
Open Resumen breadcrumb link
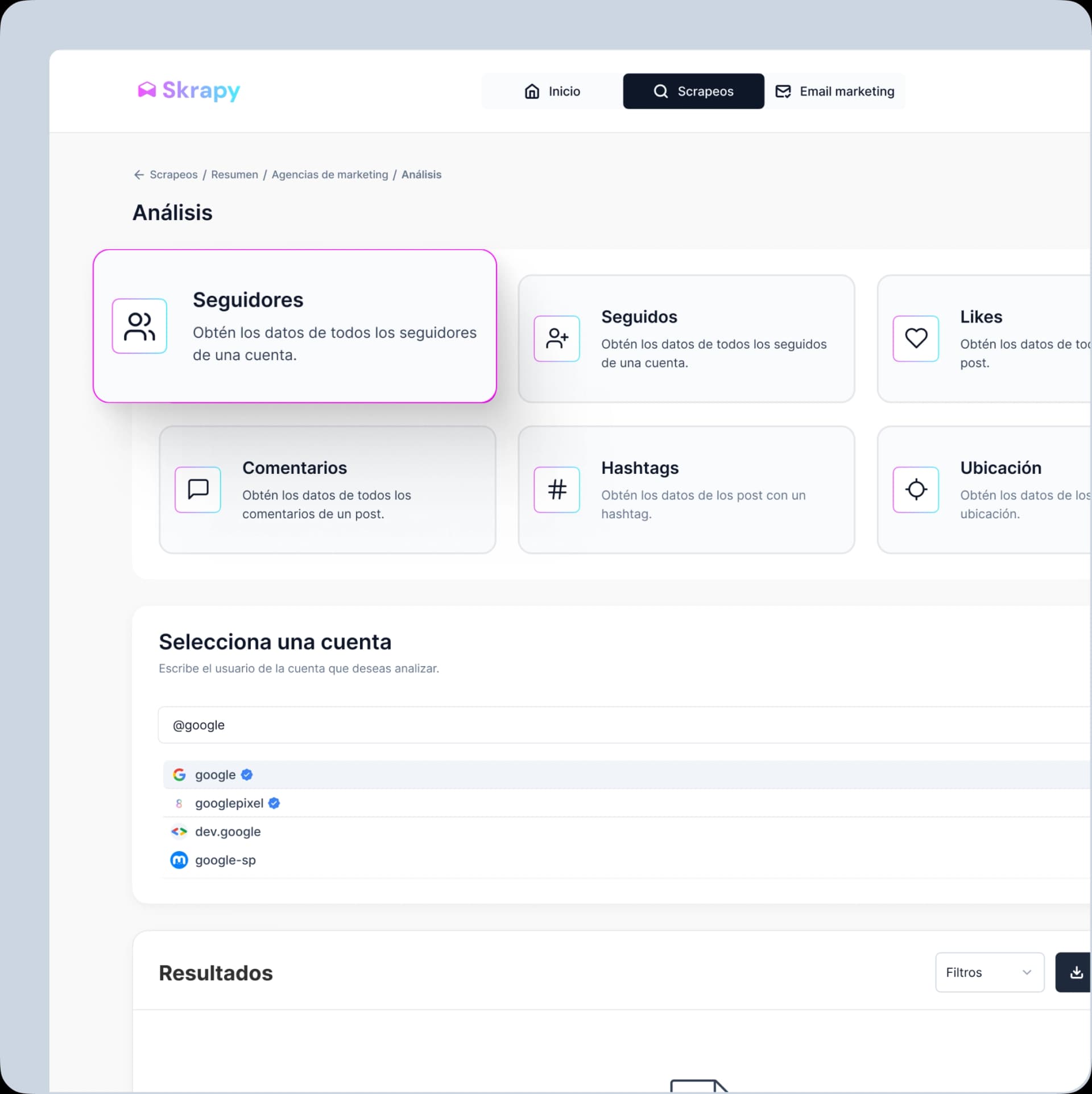pyautogui.click(x=234, y=175)
